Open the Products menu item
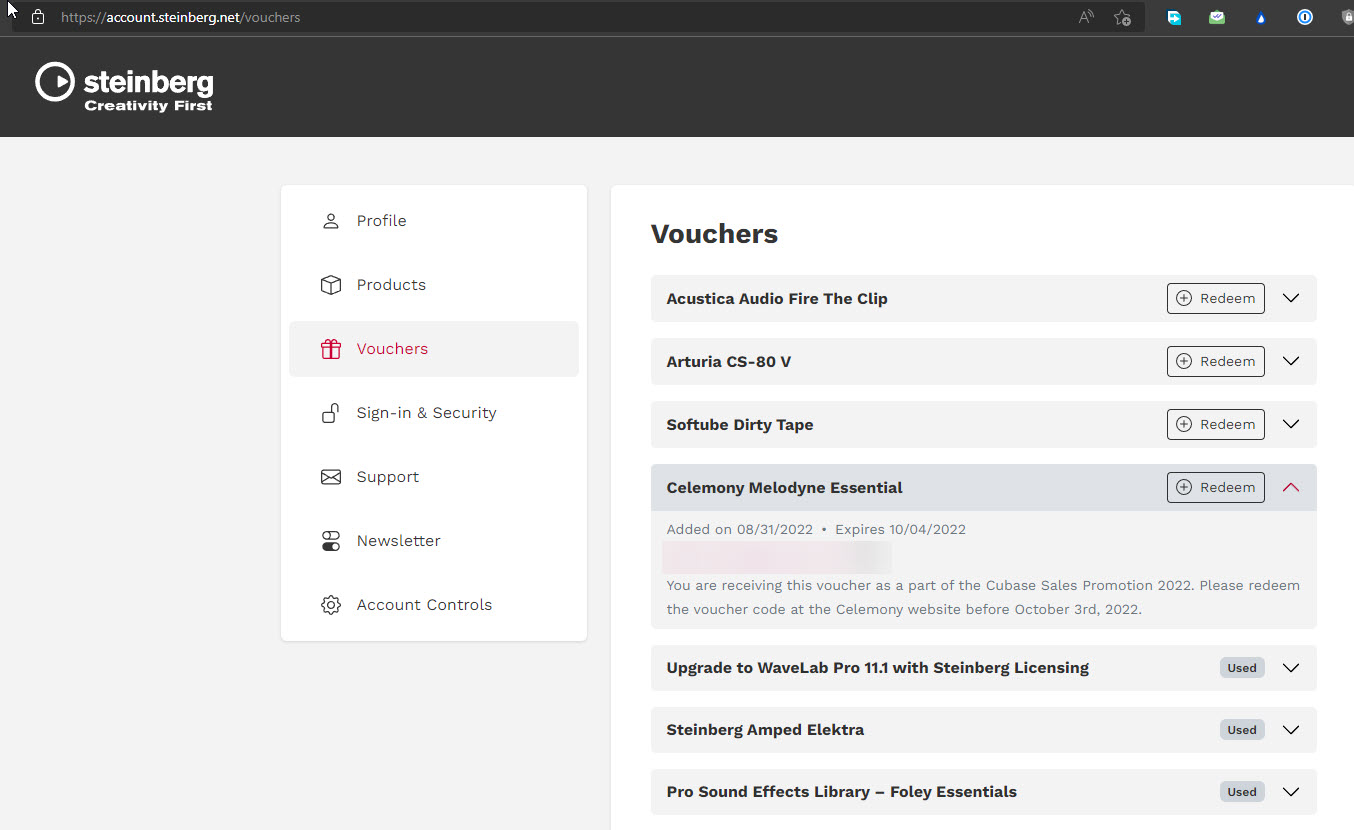The height and width of the screenshot is (830, 1354). point(391,285)
